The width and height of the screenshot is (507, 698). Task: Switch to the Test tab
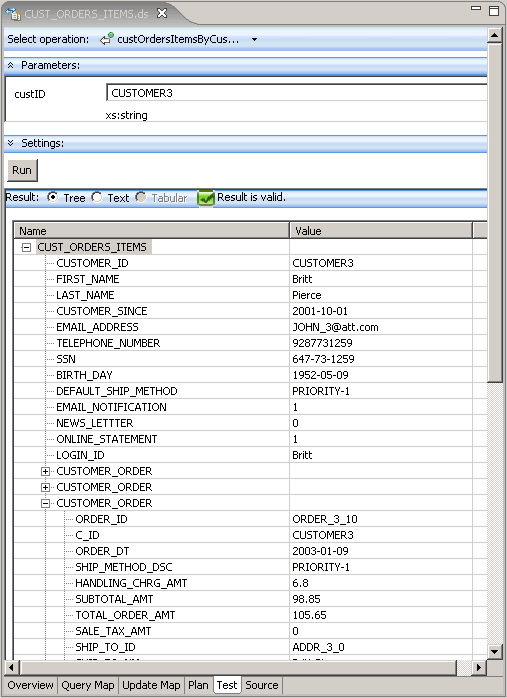coord(227,685)
